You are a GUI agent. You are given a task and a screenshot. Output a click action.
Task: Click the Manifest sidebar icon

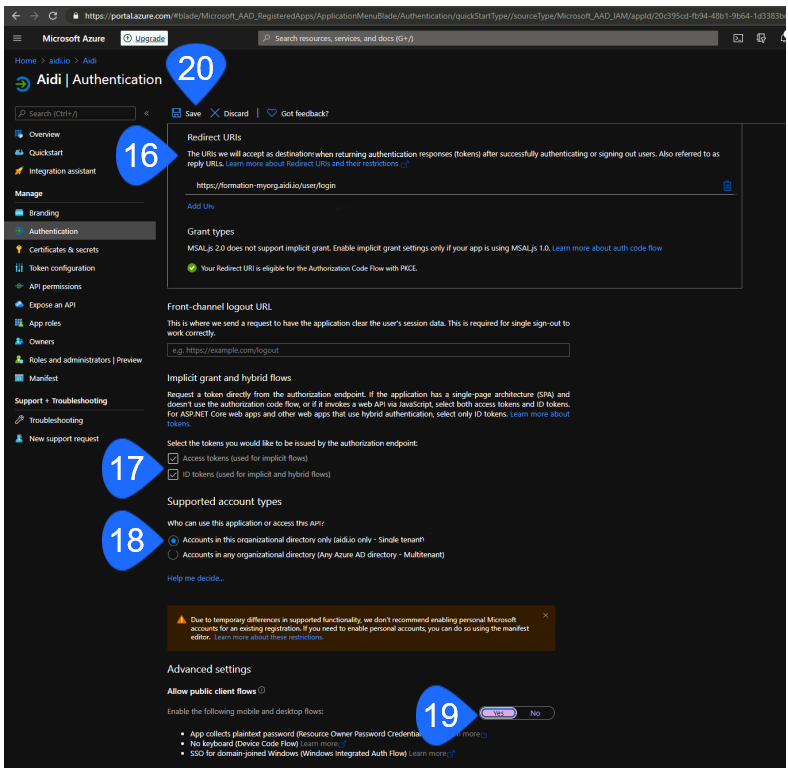click(x=19, y=378)
